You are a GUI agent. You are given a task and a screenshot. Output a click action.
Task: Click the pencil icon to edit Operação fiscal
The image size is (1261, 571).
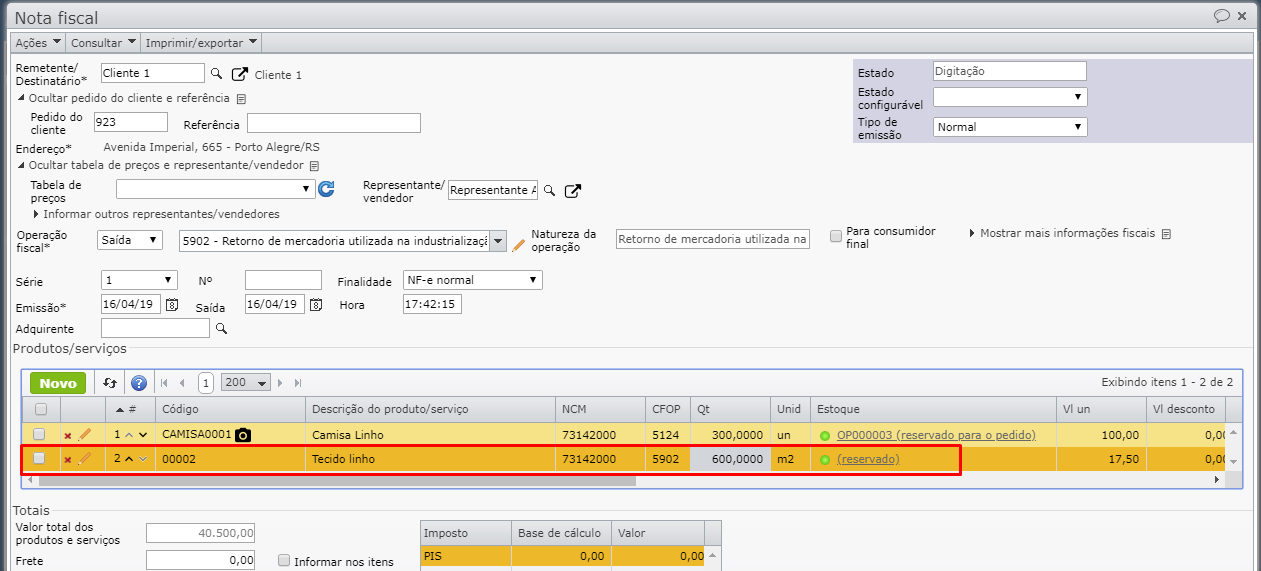point(518,244)
